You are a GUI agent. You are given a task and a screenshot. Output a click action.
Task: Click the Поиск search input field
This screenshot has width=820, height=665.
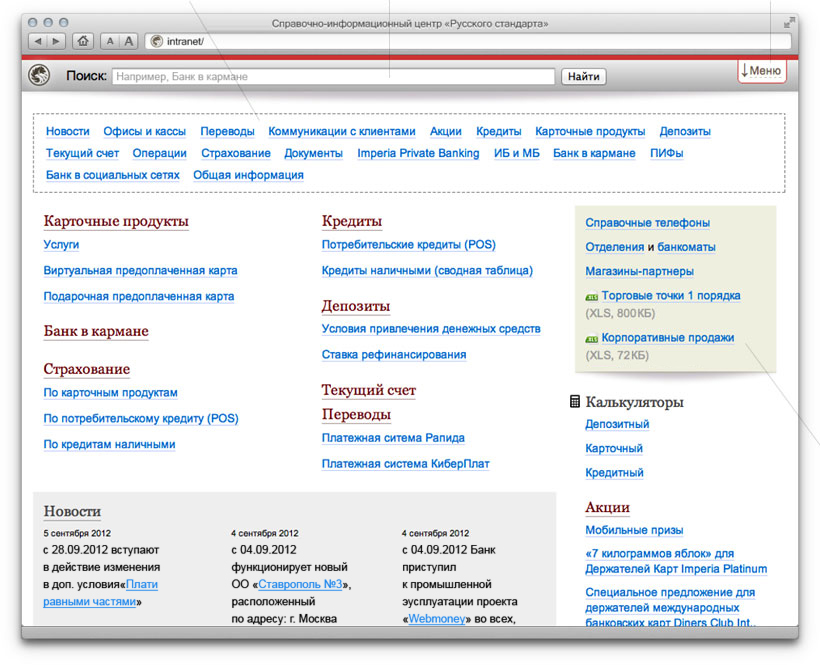(332, 76)
